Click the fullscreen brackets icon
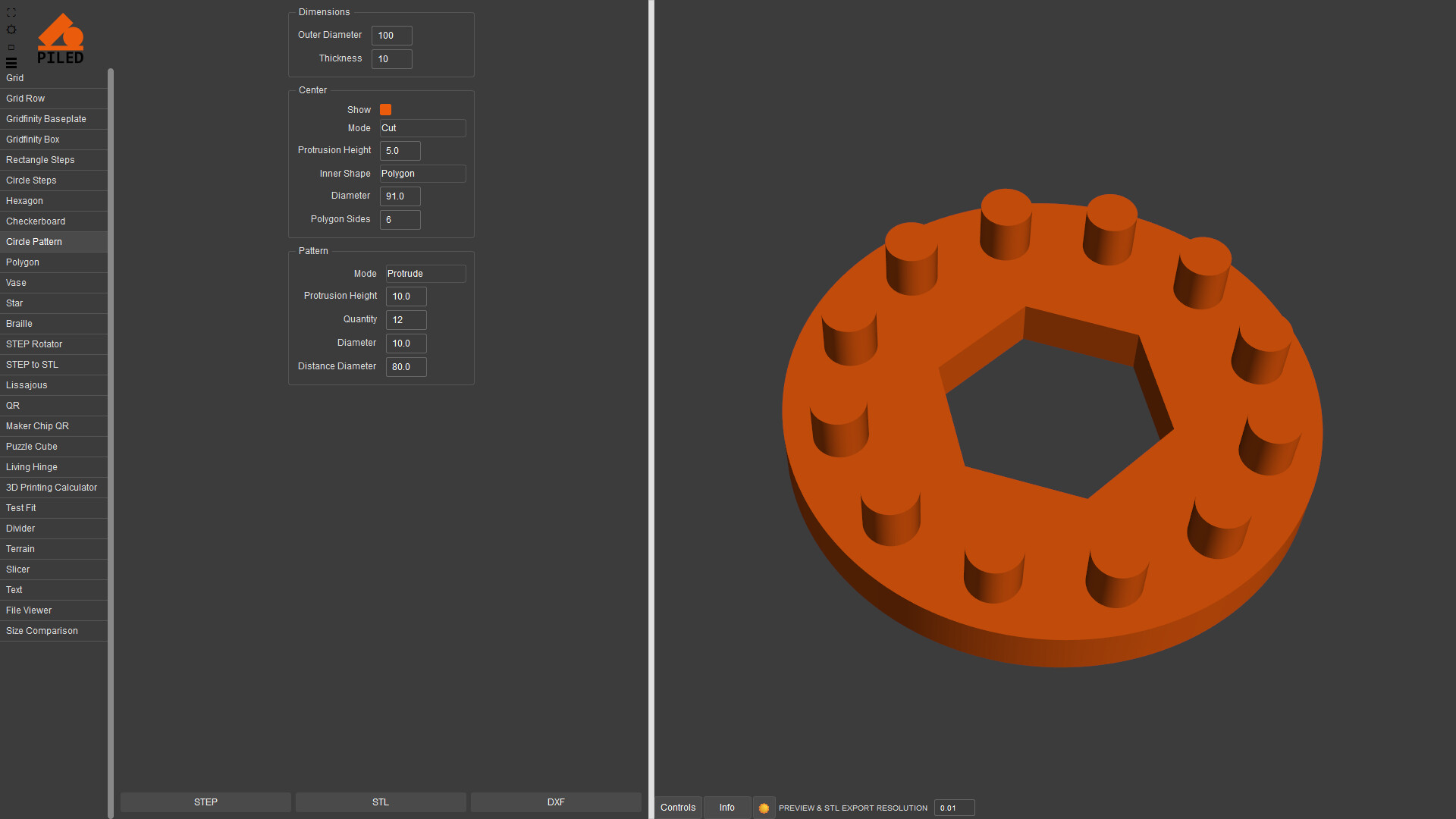Viewport: 1456px width, 819px height. coord(11,12)
